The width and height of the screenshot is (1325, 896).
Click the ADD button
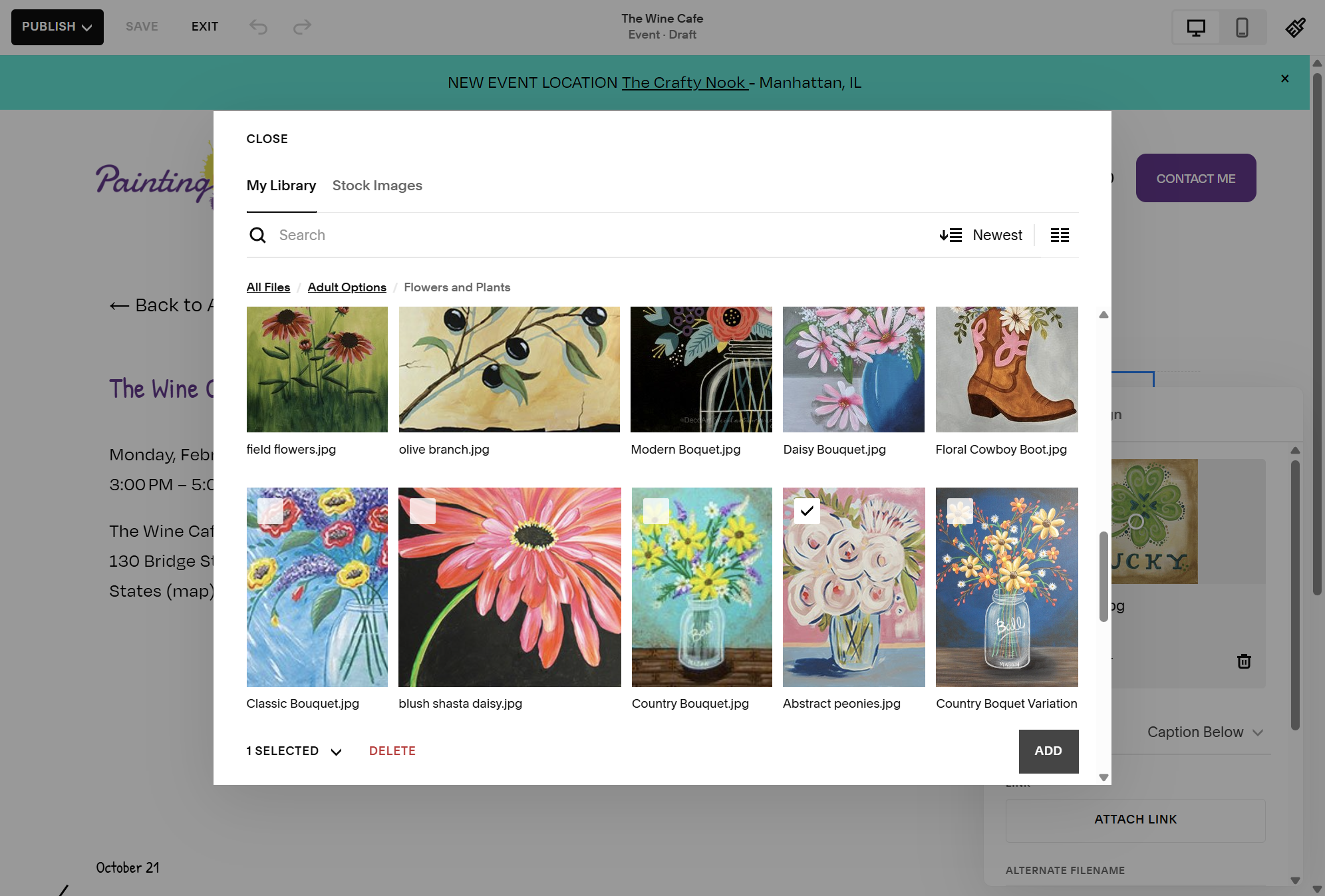coord(1048,751)
